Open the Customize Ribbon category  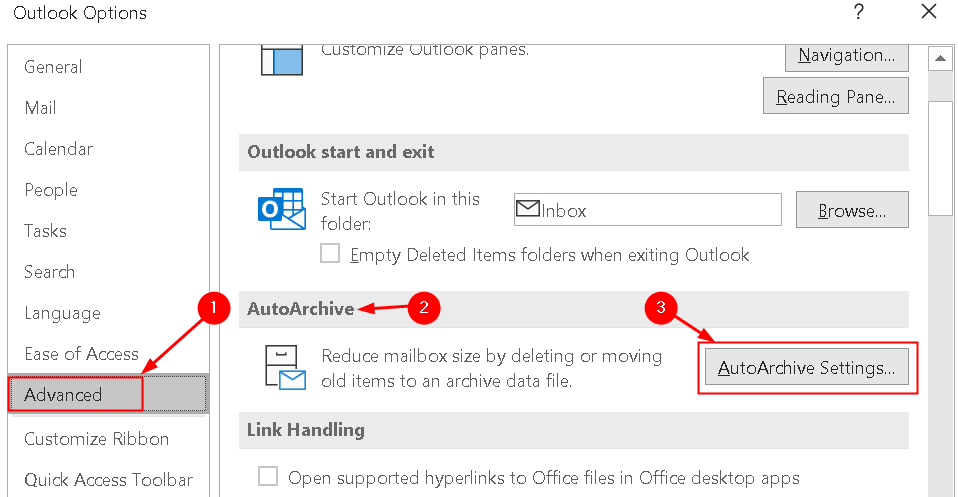coord(97,439)
